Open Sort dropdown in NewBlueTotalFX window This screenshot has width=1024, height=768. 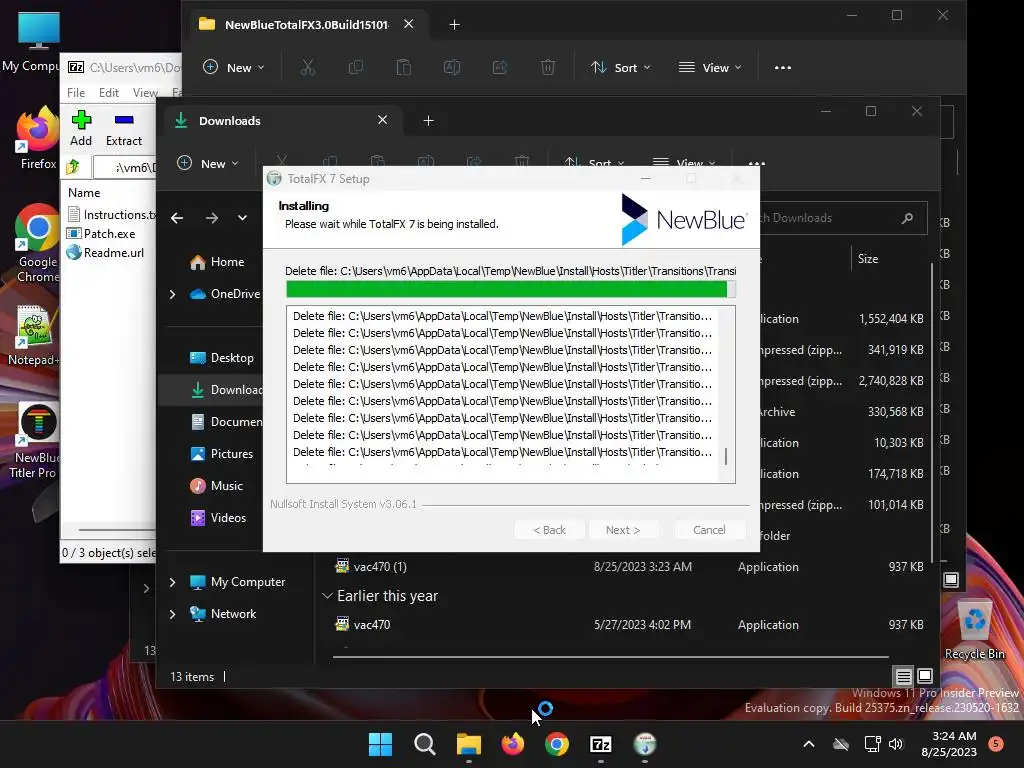[620, 67]
